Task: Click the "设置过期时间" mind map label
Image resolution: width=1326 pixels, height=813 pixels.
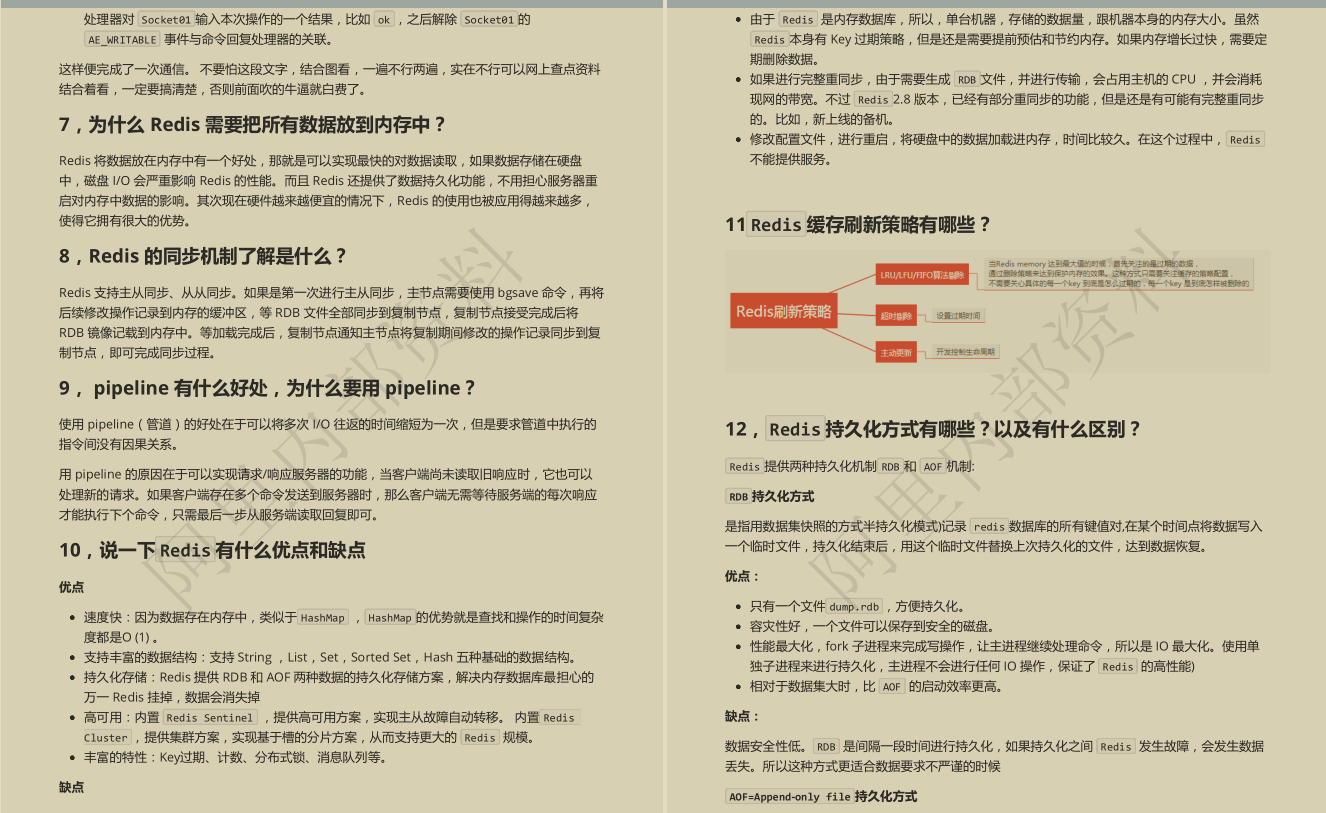Action: (958, 316)
